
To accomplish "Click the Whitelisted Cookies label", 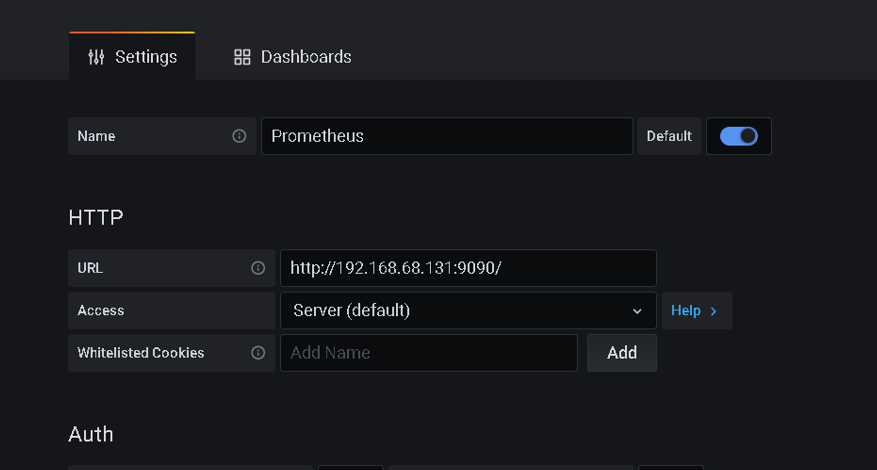I will click(x=141, y=353).
